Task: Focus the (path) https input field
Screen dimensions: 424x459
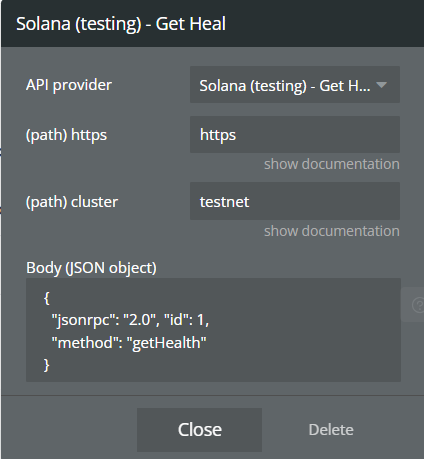Action: pos(295,135)
